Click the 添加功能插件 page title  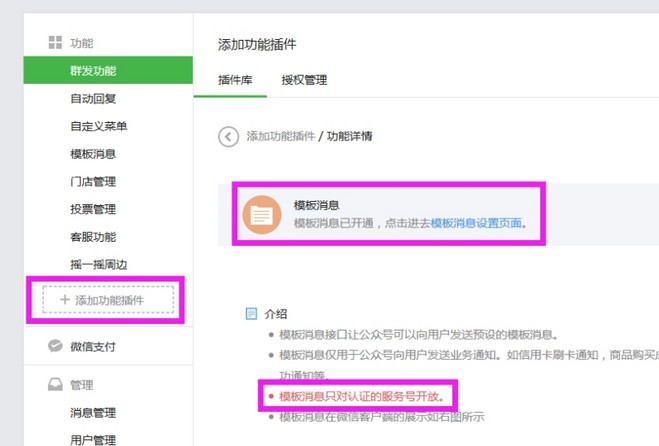click(257, 44)
